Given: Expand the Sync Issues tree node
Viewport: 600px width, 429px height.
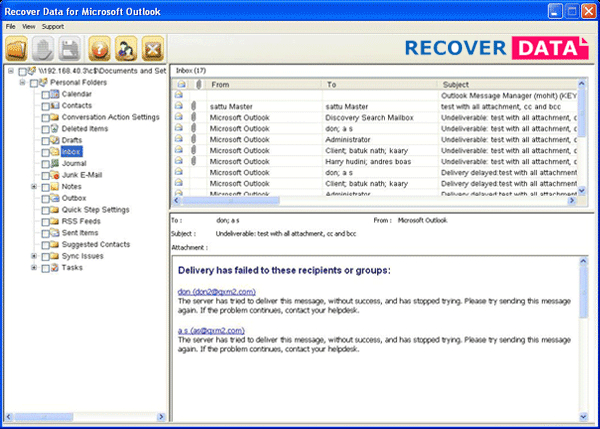Looking at the screenshot, I should [x=34, y=256].
